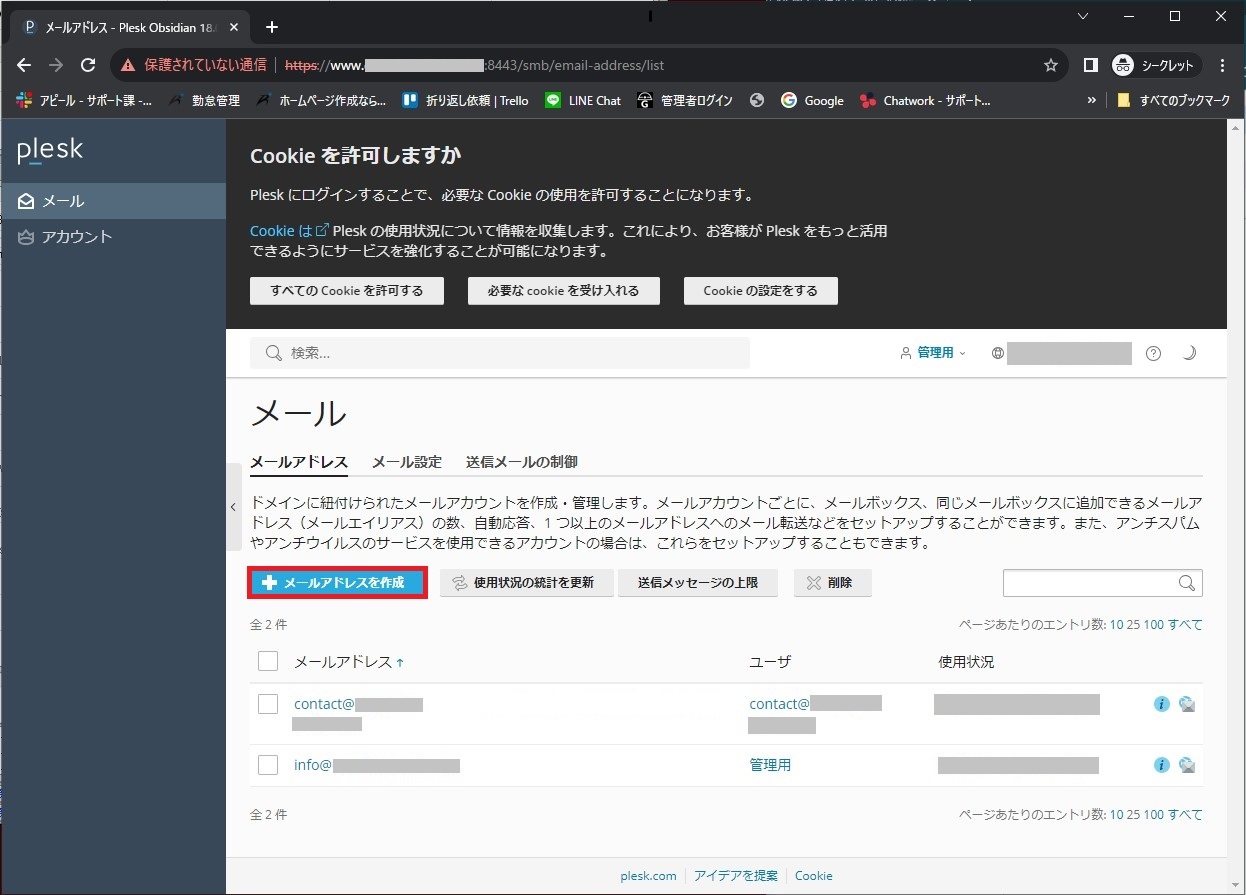The width and height of the screenshot is (1246, 895).
Task: Toggle select-all checkbox in table header
Action: pos(268,661)
